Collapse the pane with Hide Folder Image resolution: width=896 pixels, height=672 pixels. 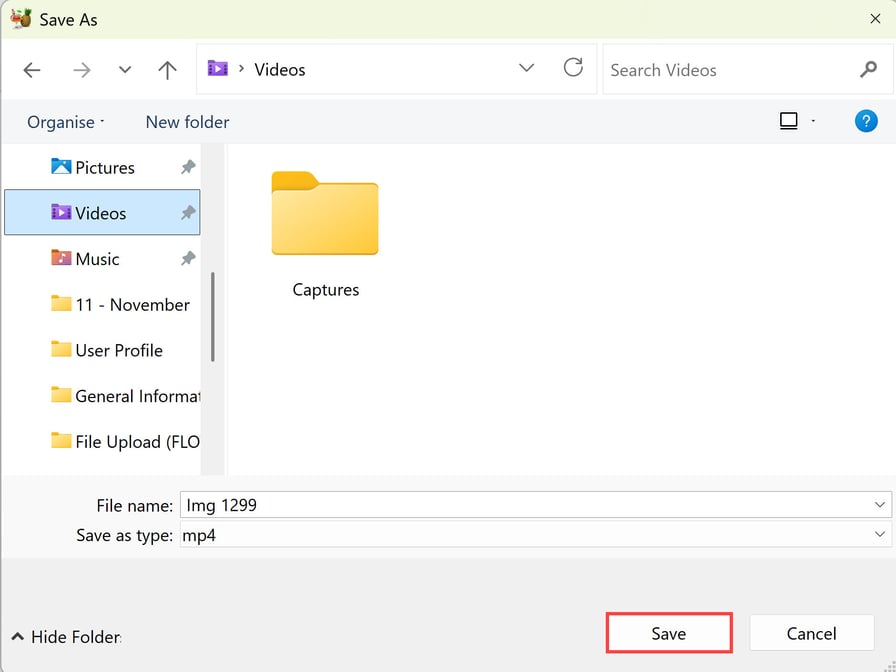pos(66,637)
